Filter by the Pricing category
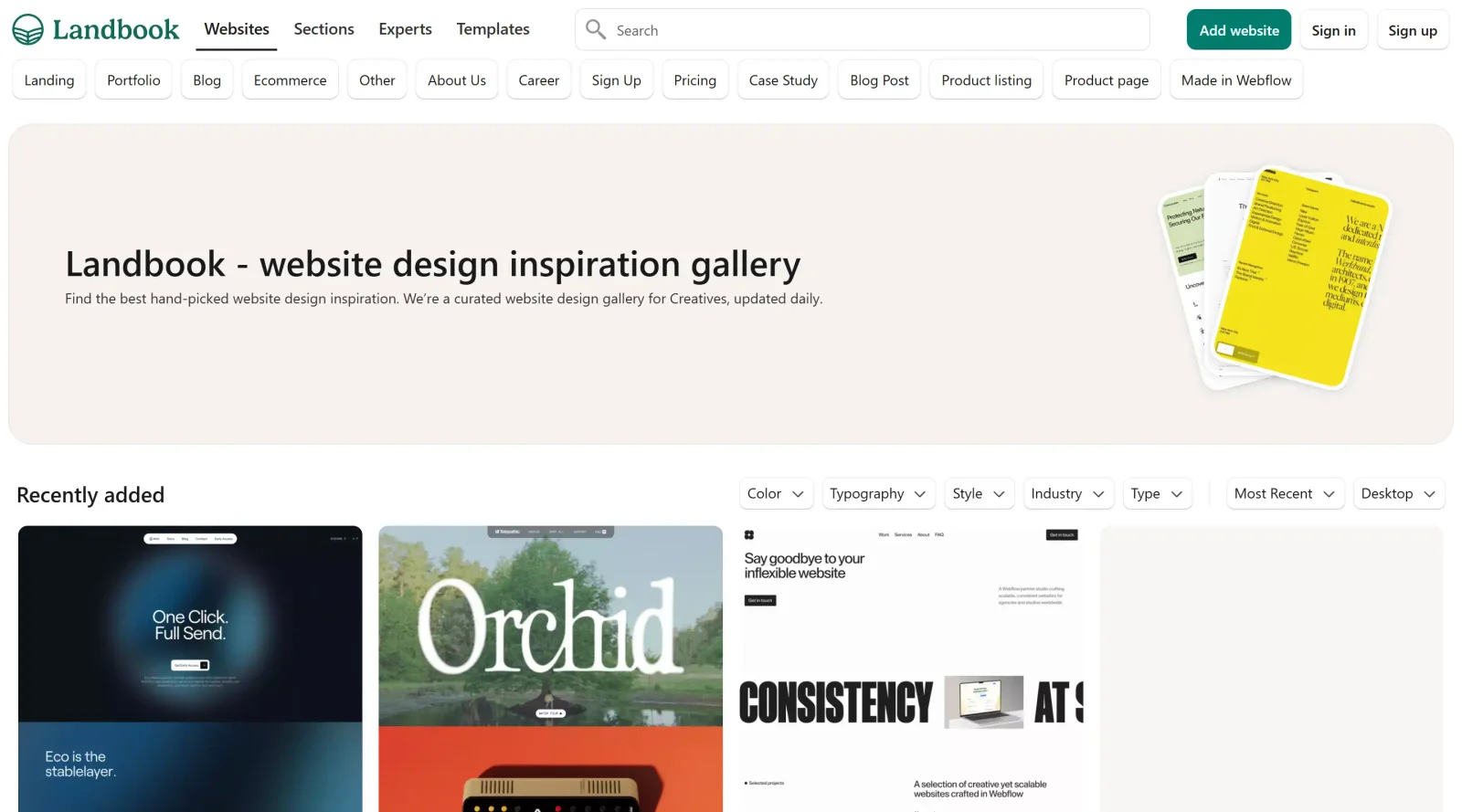 click(694, 80)
